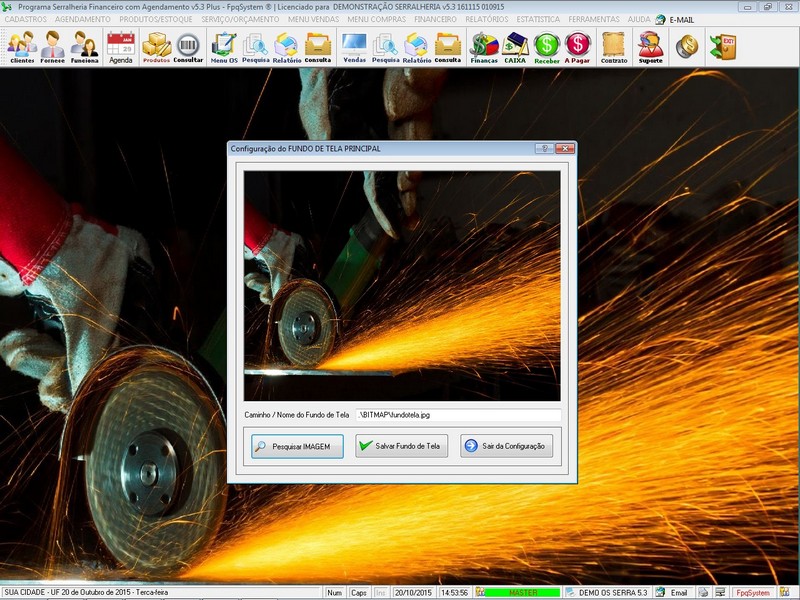
Task: Open the FINANCEIRO menu
Action: pyautogui.click(x=435, y=19)
